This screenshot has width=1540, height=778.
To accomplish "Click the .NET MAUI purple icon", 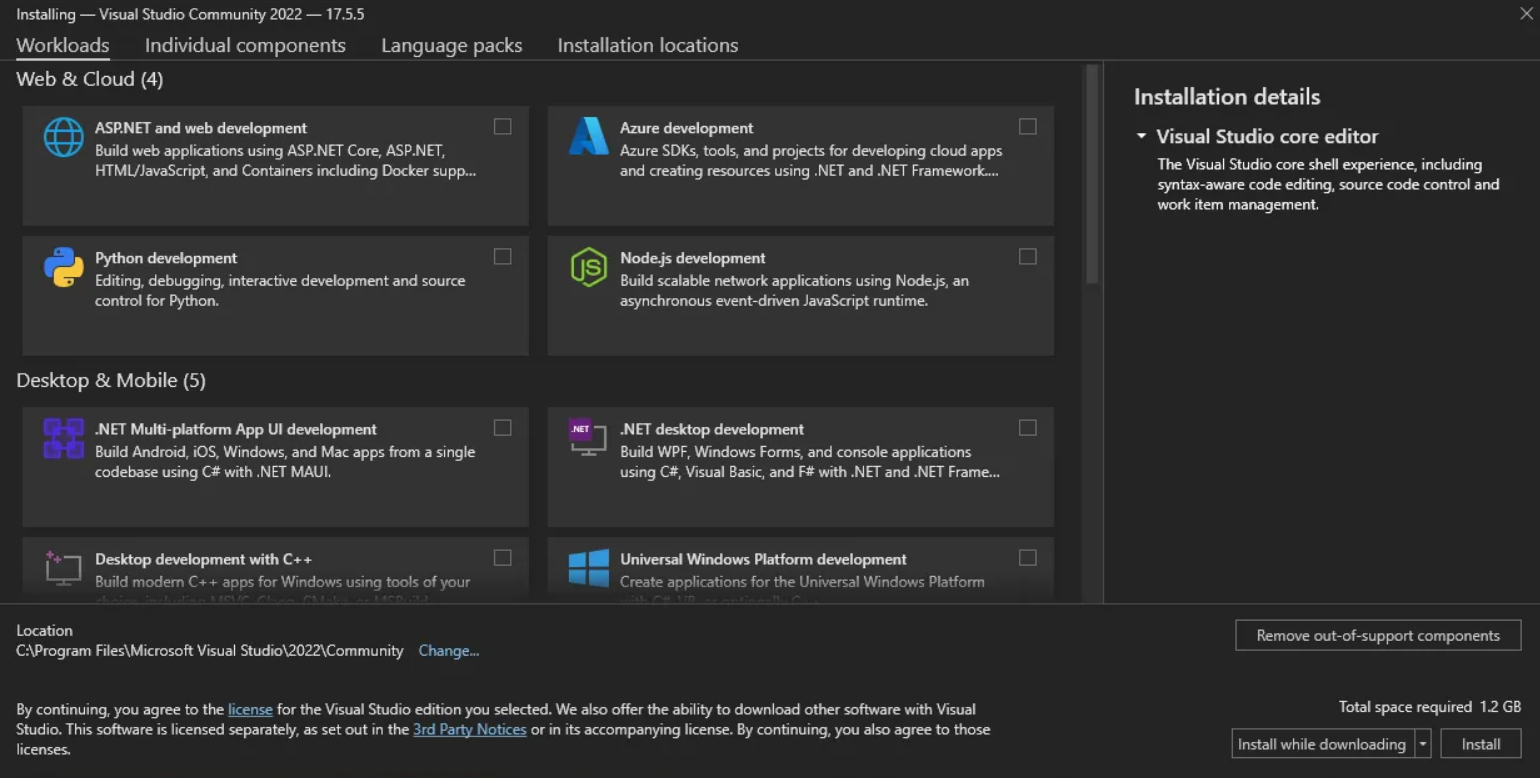I will click(x=63, y=438).
